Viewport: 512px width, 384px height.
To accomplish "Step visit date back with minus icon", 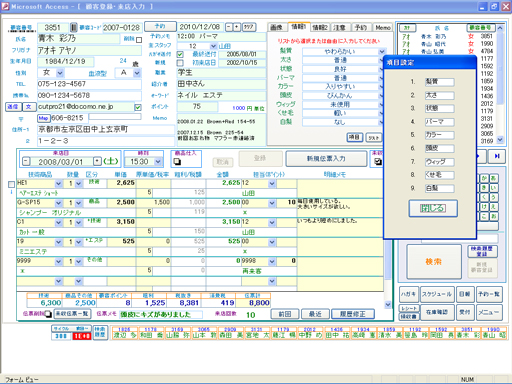I will pos(26,162).
